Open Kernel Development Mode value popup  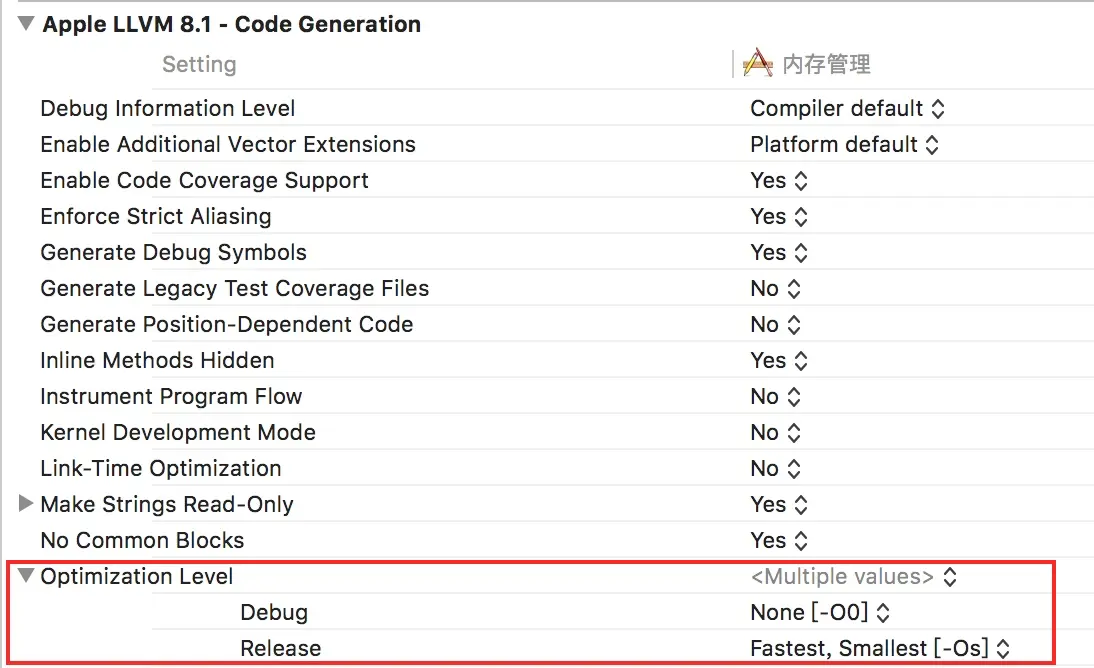[x=776, y=432]
